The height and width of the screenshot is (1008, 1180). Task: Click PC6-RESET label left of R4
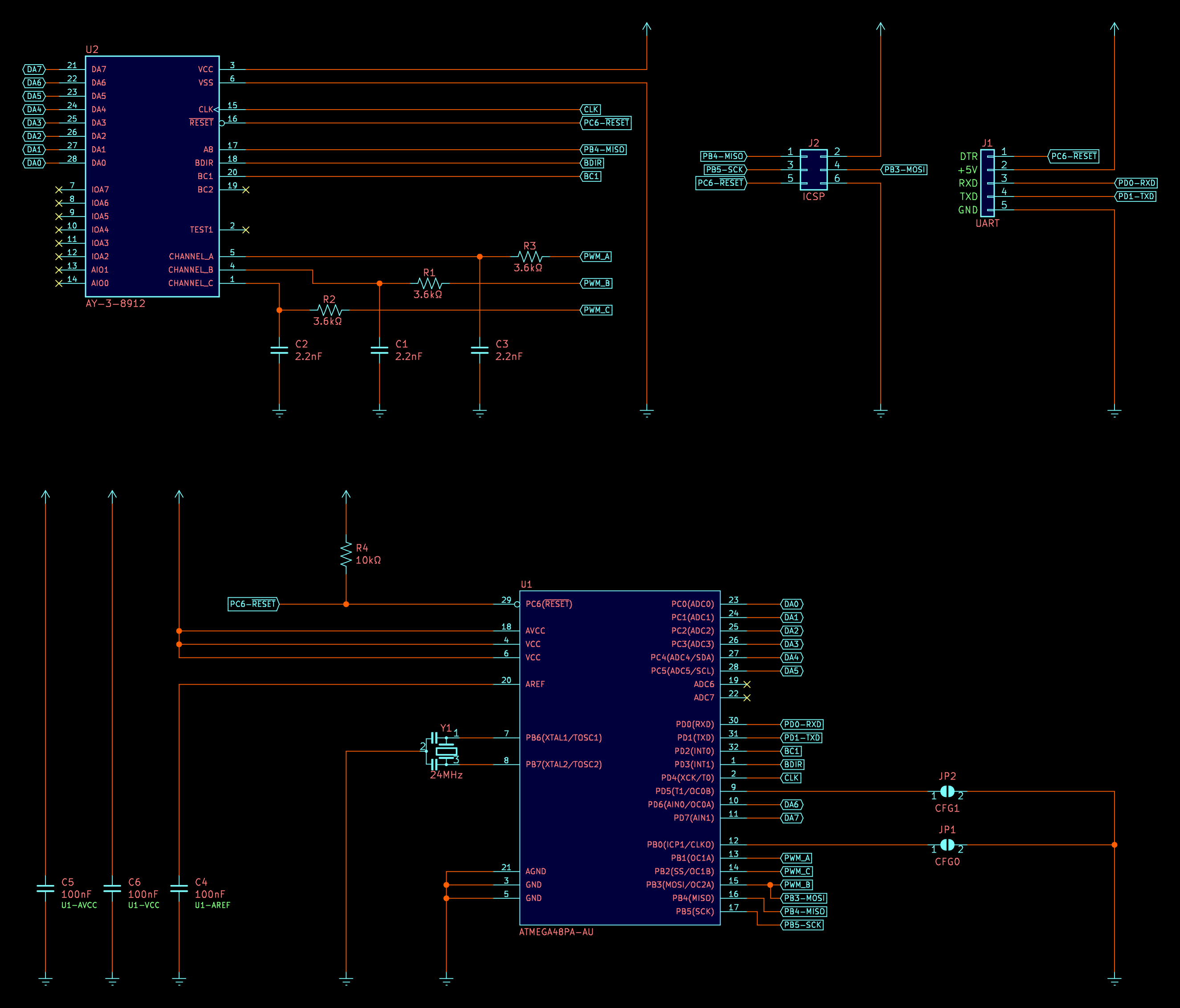coord(253,604)
